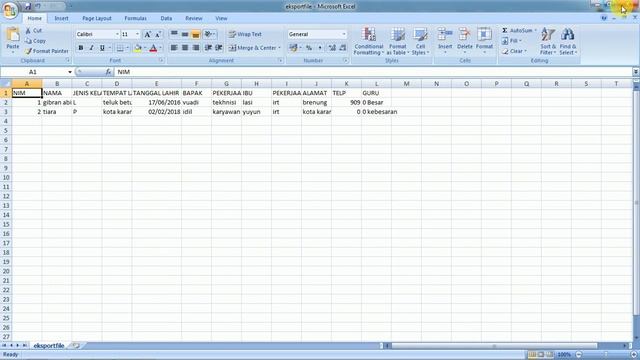Viewport: 640px width, 360px height.
Task: Apply the red font color
Action: (153, 48)
